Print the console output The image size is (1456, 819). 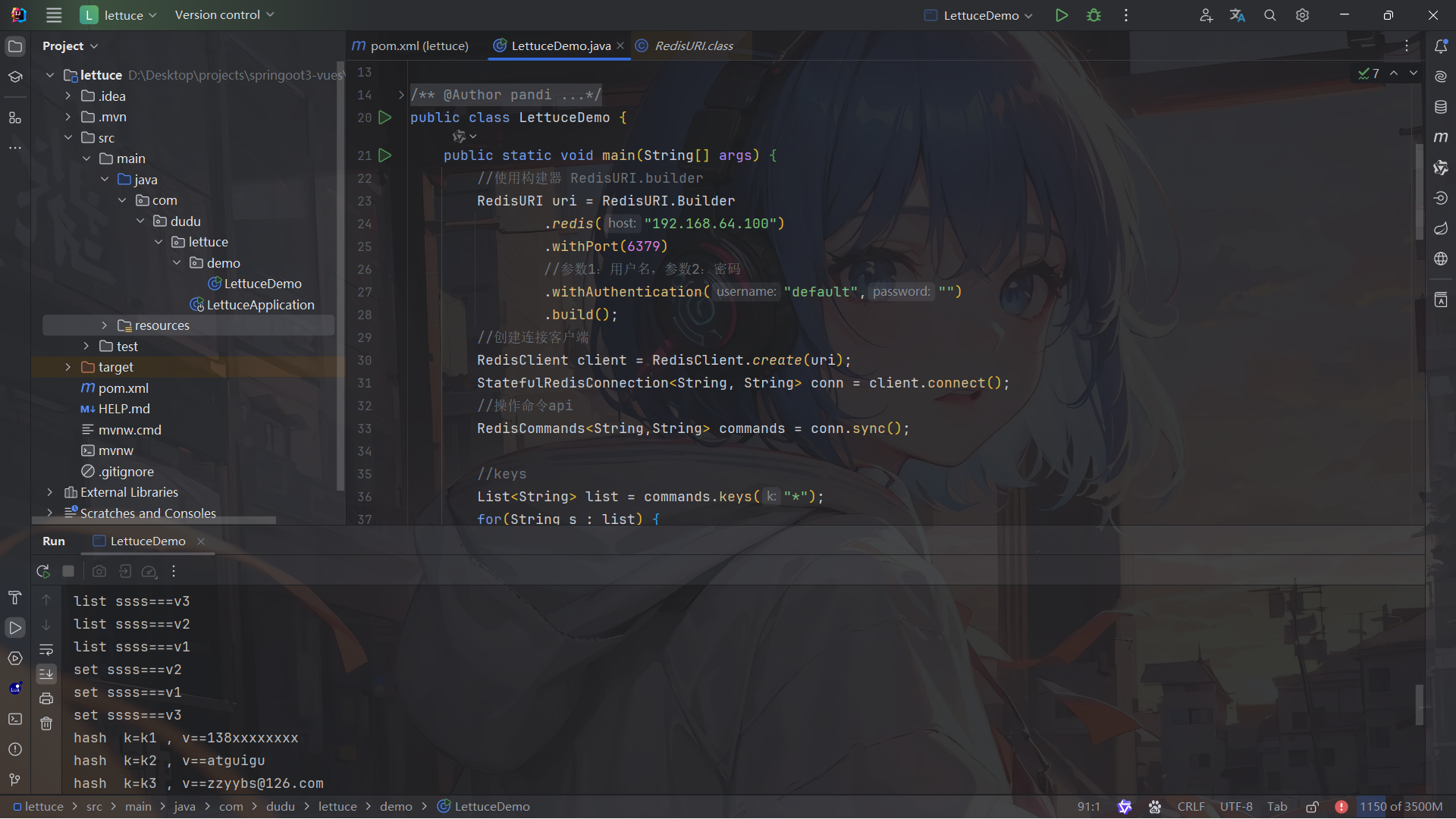[46, 698]
